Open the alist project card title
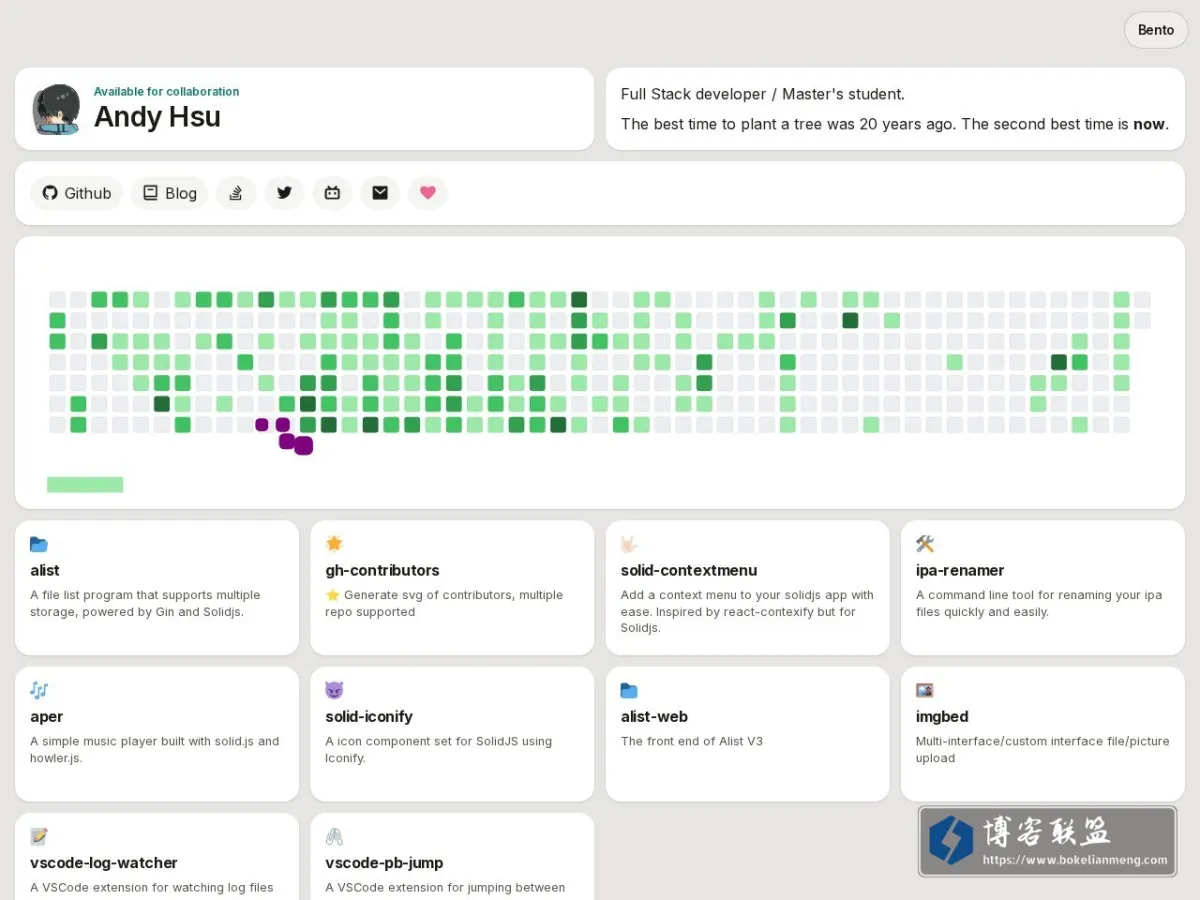 45,570
